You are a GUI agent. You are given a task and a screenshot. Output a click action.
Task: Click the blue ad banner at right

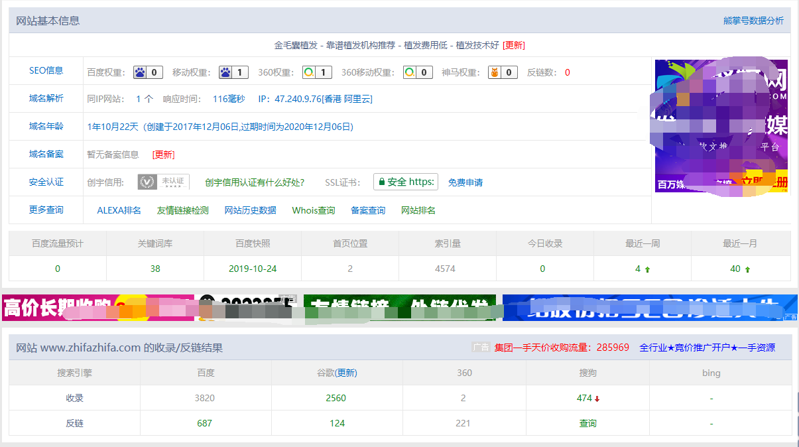point(650,307)
